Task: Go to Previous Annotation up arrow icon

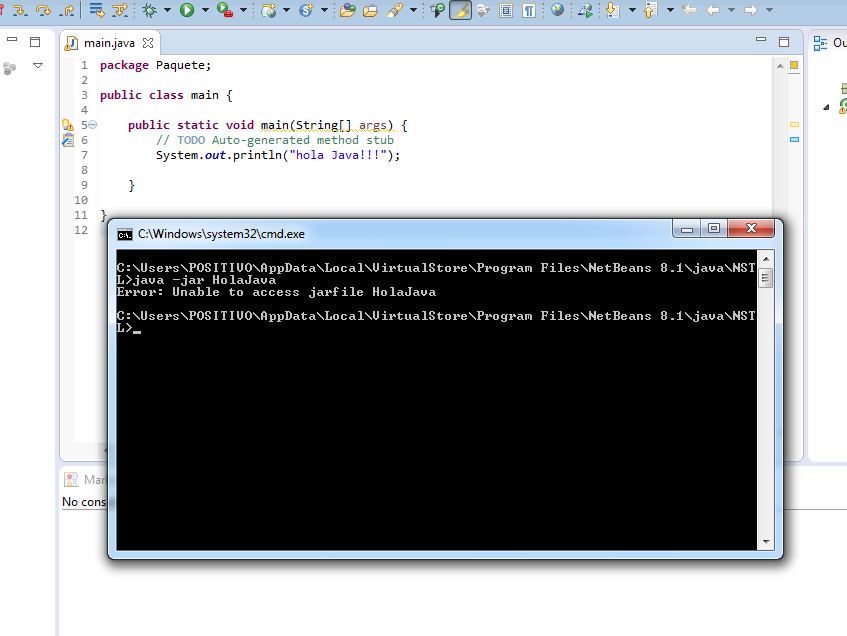Action: pyautogui.click(x=650, y=10)
